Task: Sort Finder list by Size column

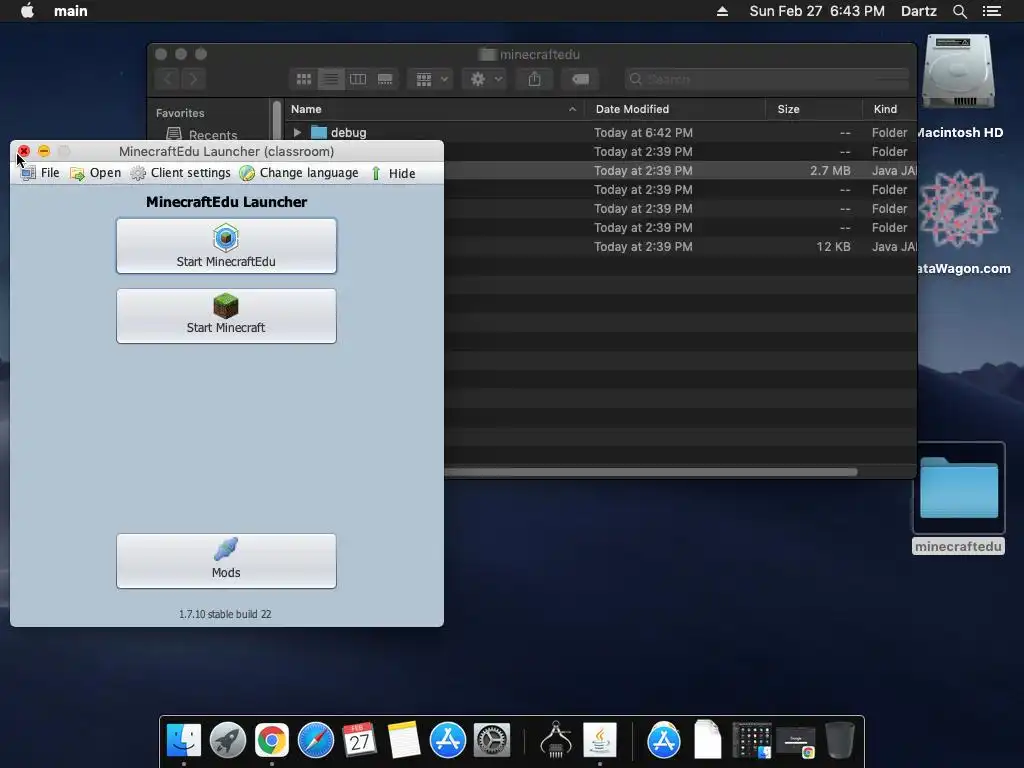Action: (x=814, y=109)
